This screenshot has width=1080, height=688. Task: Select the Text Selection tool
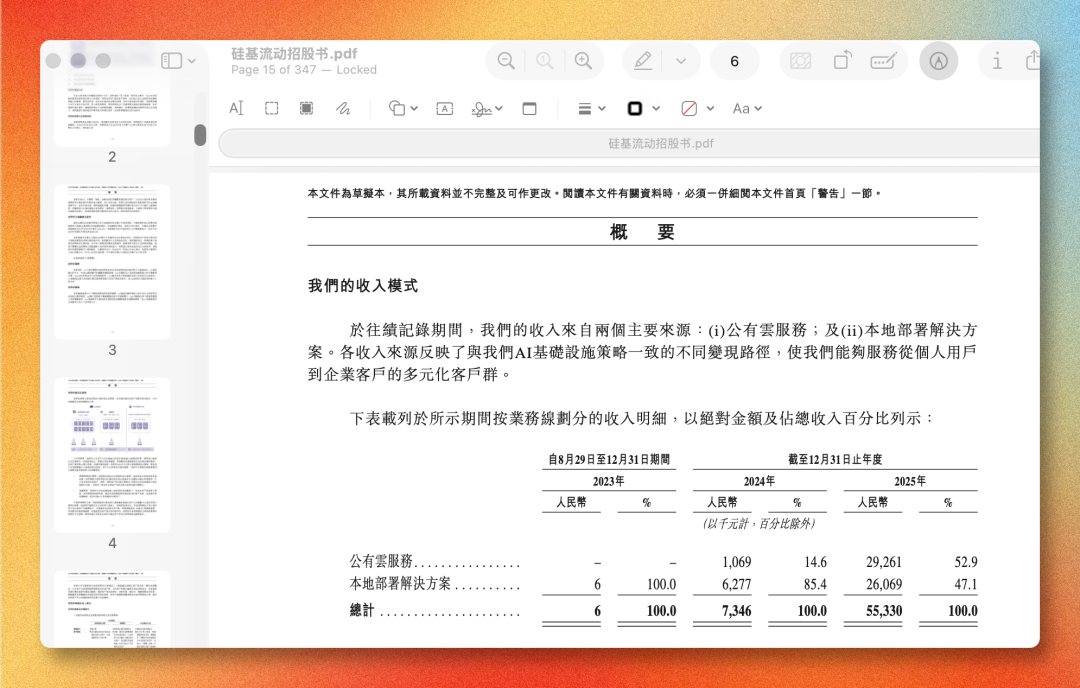pos(236,108)
